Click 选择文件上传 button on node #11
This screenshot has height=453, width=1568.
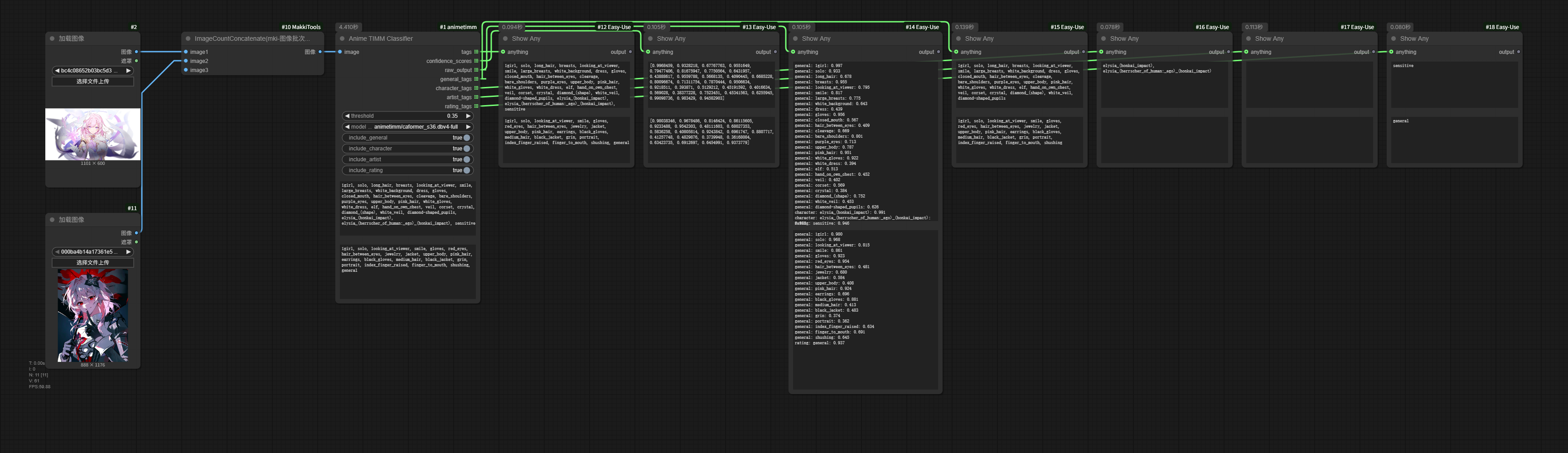tap(92, 263)
